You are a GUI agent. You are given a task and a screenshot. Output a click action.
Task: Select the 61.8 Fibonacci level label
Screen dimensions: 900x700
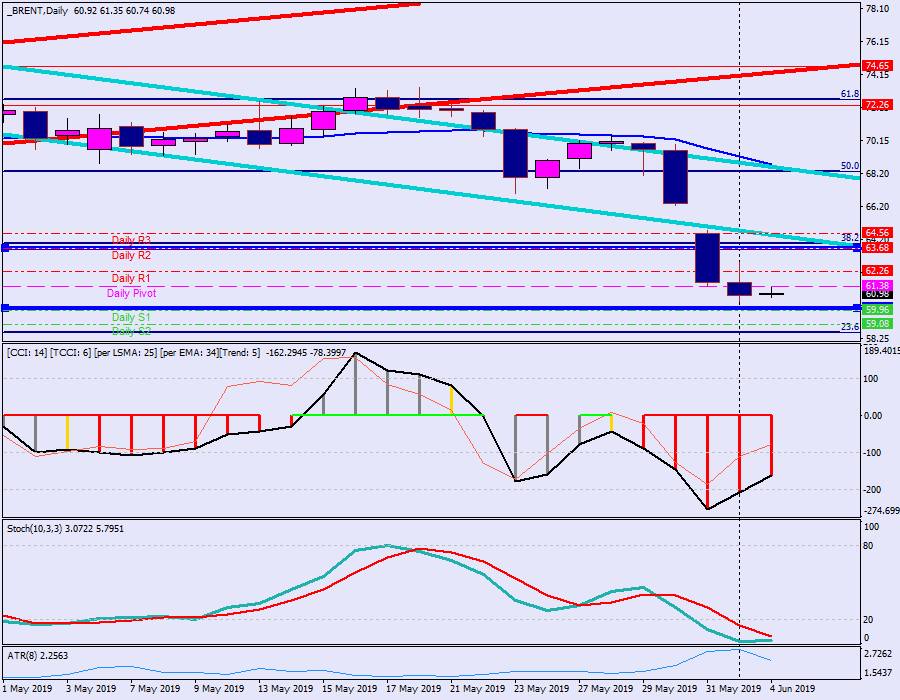pyautogui.click(x=849, y=94)
